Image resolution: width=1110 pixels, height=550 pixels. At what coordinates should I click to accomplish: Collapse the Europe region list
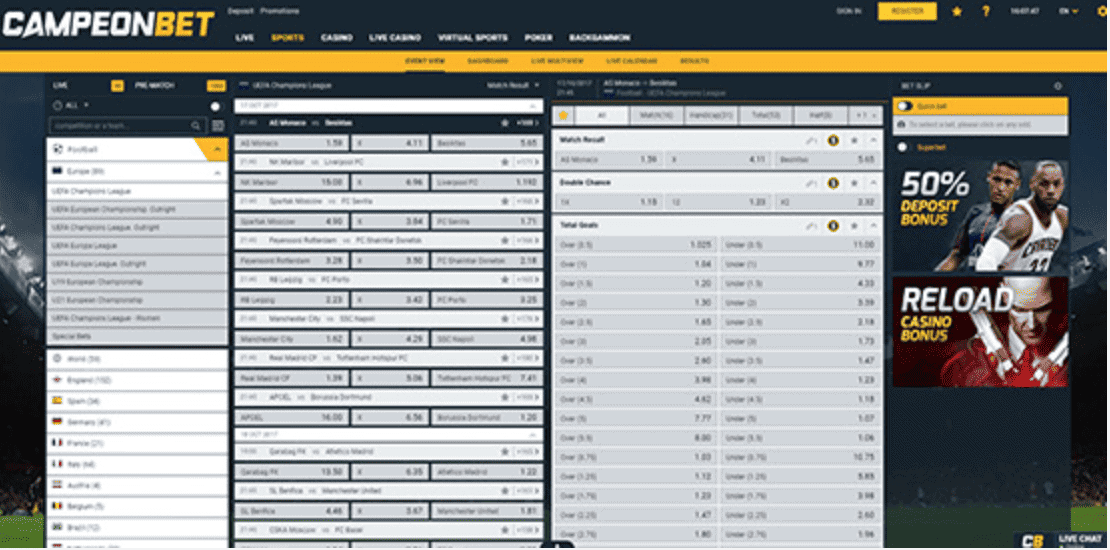tap(216, 171)
